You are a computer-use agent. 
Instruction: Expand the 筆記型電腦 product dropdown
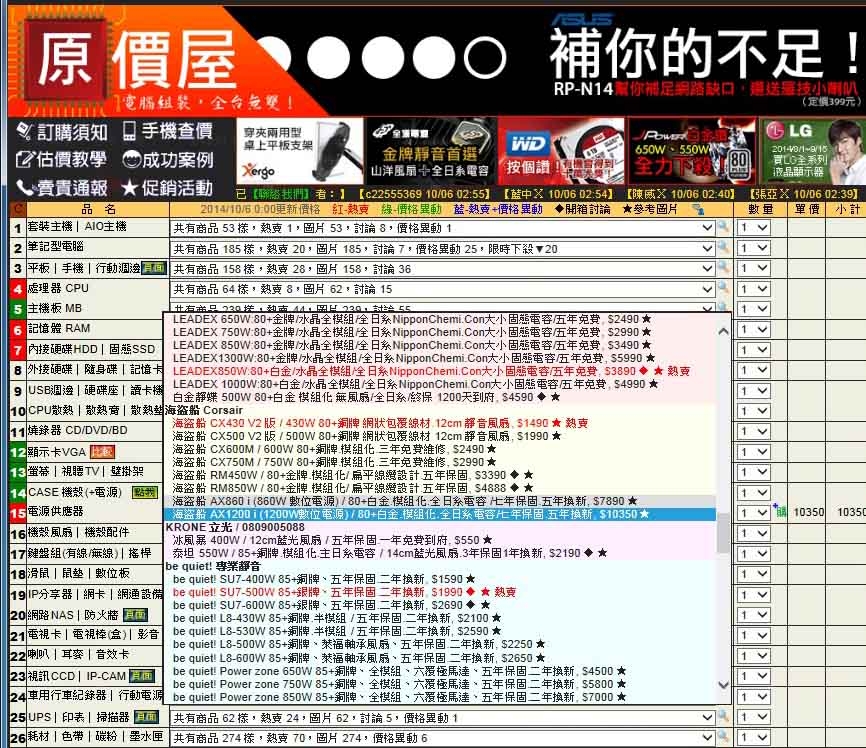(442, 249)
